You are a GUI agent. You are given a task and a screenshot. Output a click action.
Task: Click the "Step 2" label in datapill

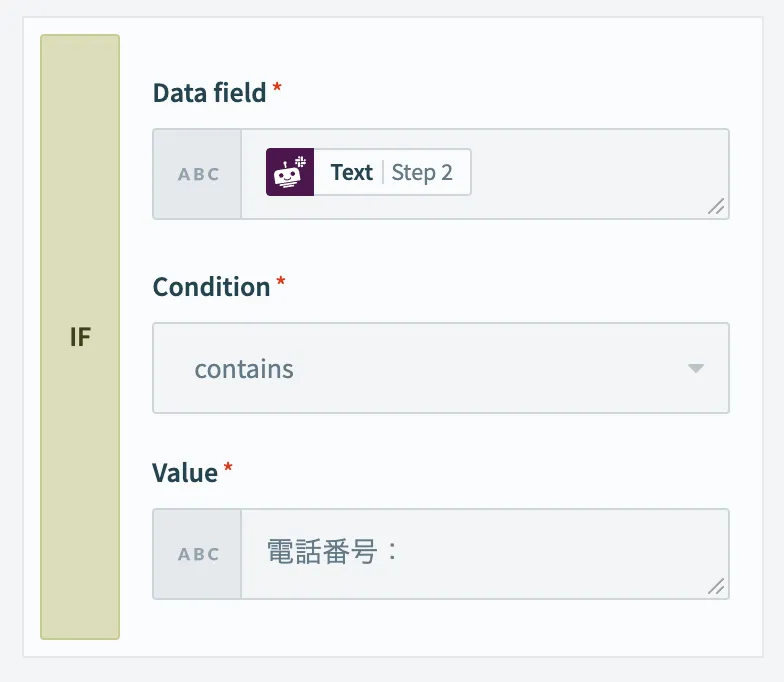point(422,172)
